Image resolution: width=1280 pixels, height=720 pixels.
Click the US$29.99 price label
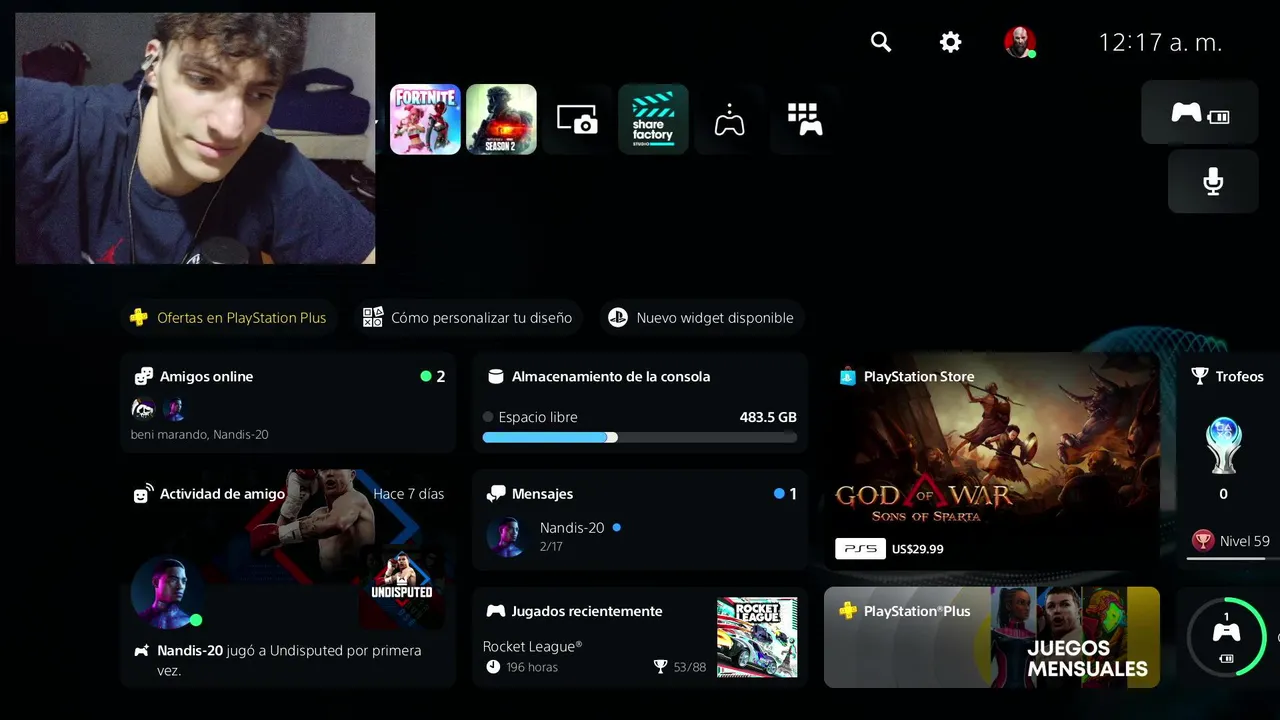(917, 549)
